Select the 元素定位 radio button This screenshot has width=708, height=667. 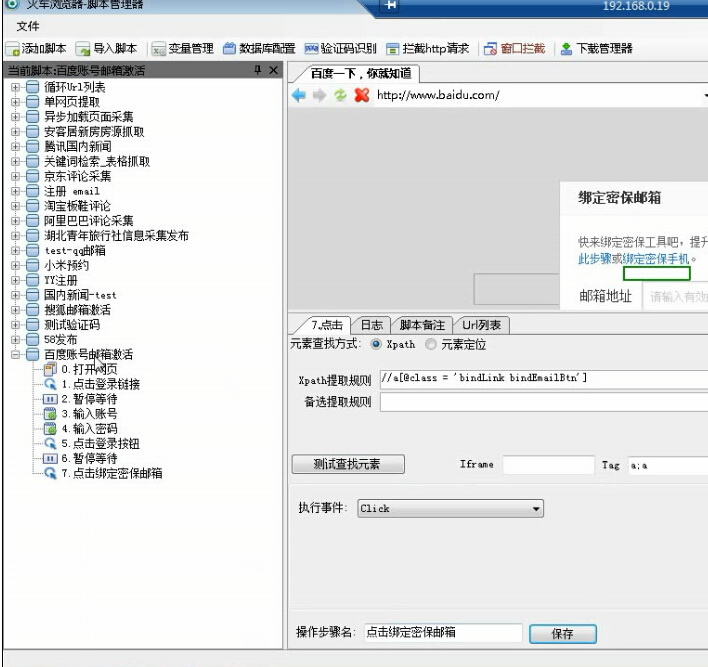click(431, 345)
